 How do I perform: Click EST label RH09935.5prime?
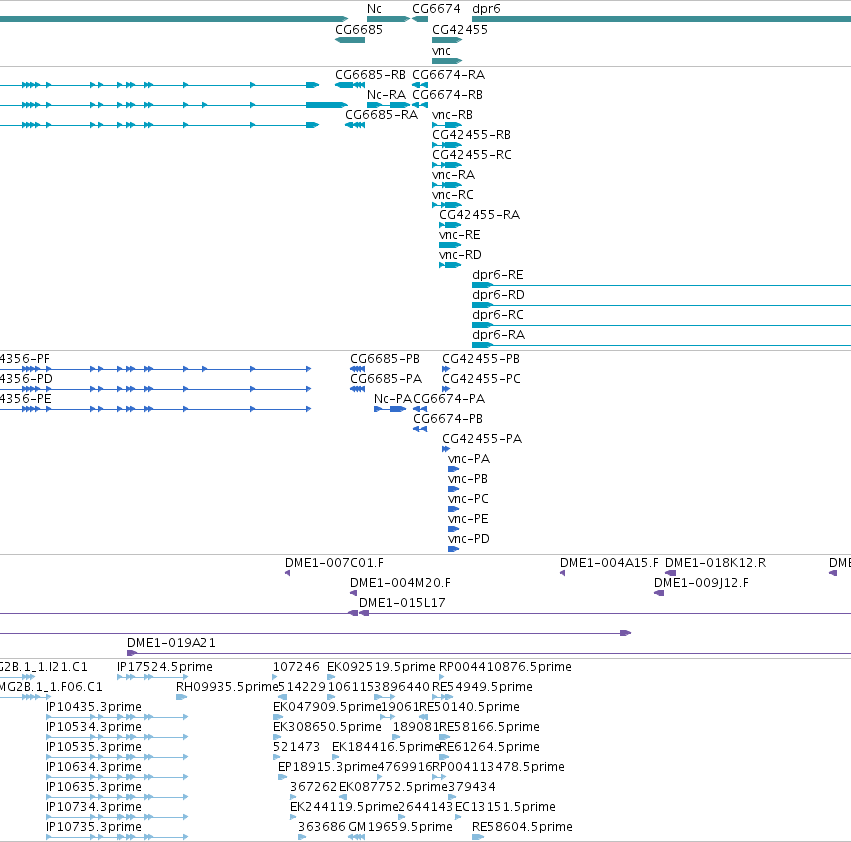pyautogui.click(x=227, y=687)
